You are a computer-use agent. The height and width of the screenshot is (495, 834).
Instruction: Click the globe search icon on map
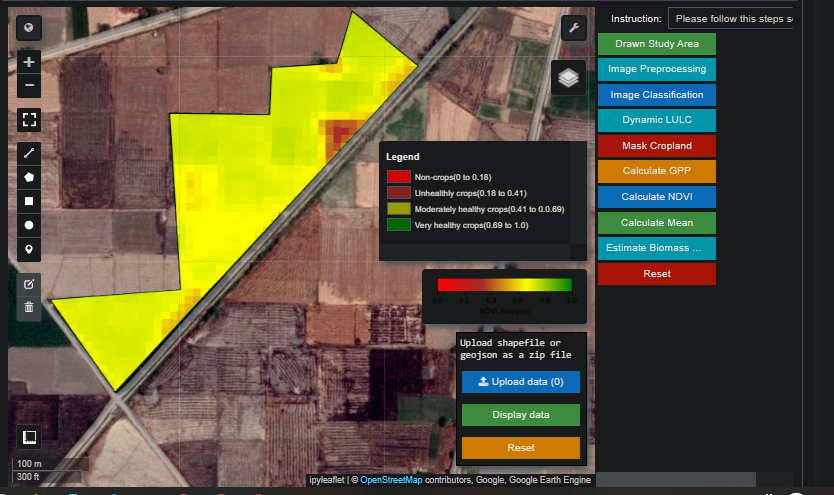pos(29,29)
